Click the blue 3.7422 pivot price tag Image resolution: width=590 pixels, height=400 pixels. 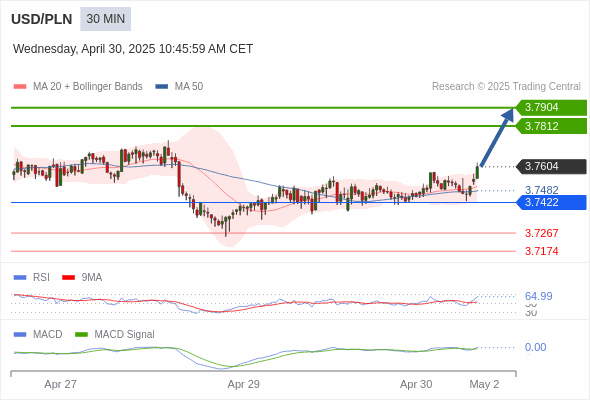tap(551, 202)
